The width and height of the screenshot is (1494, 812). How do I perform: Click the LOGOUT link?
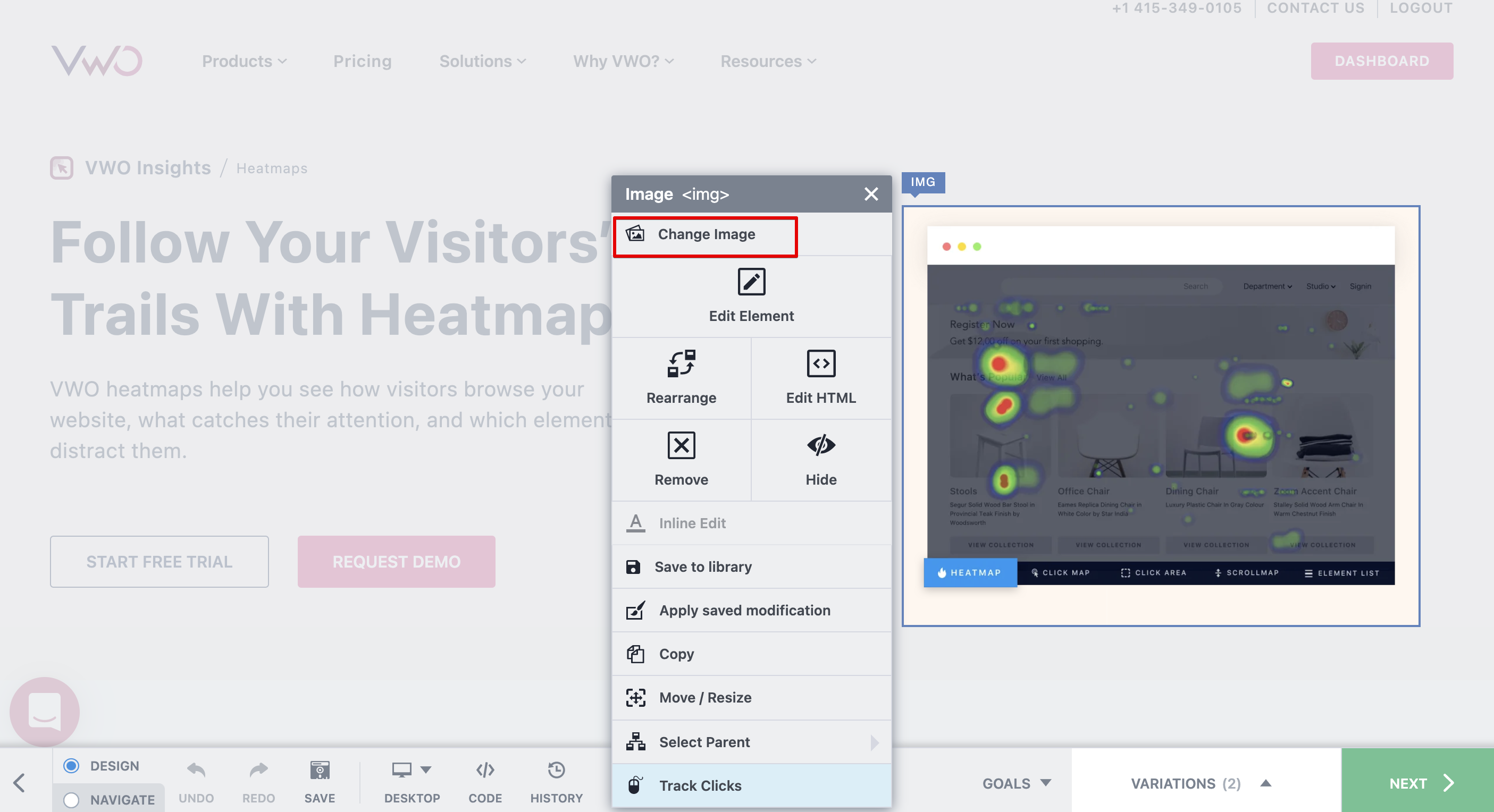(1421, 7)
